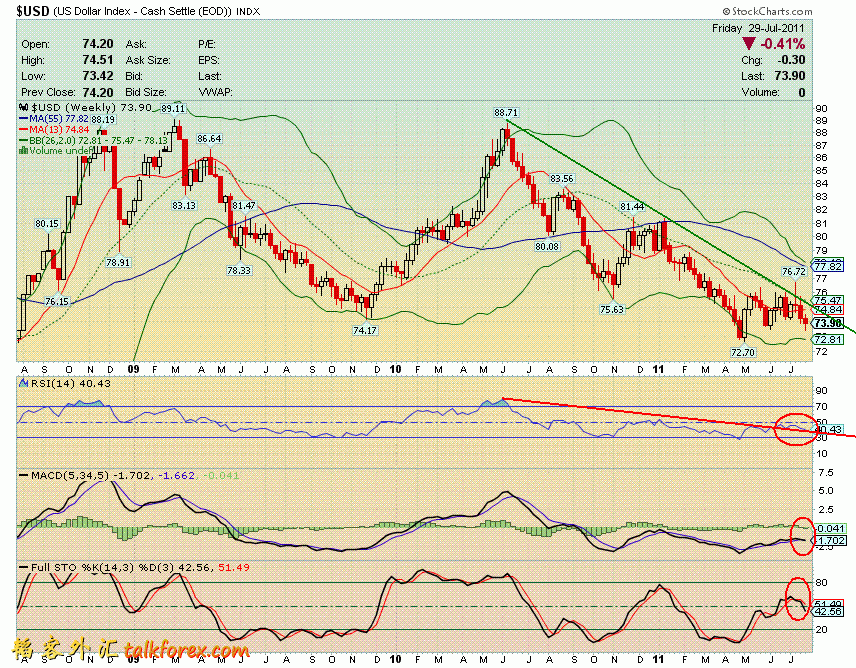Viewport: 856px width, 668px height.
Task: Click the 74.17 low price label
Action: [365, 330]
